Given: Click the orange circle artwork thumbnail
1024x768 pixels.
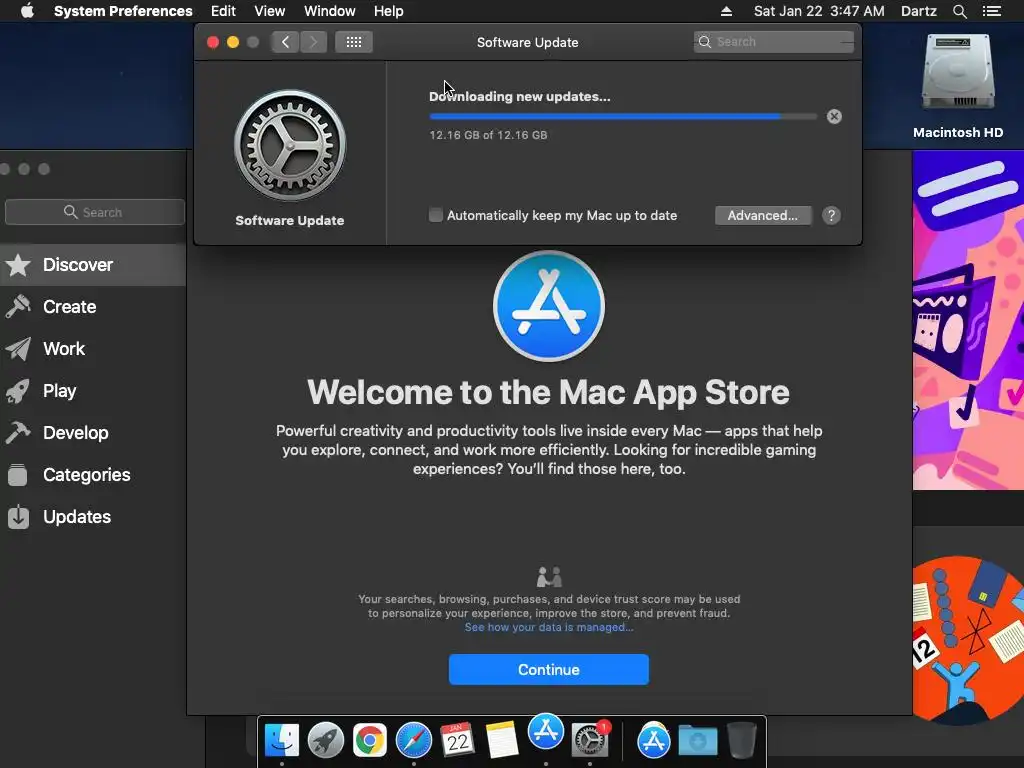Looking at the screenshot, I should click(968, 640).
